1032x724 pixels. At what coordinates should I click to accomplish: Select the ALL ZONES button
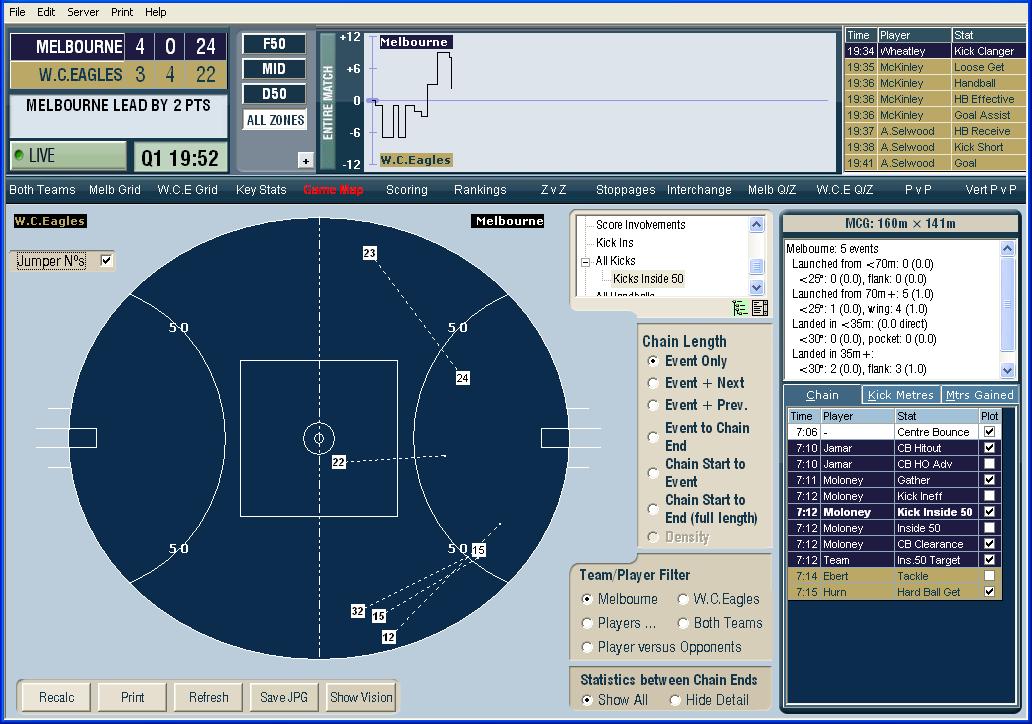point(275,120)
